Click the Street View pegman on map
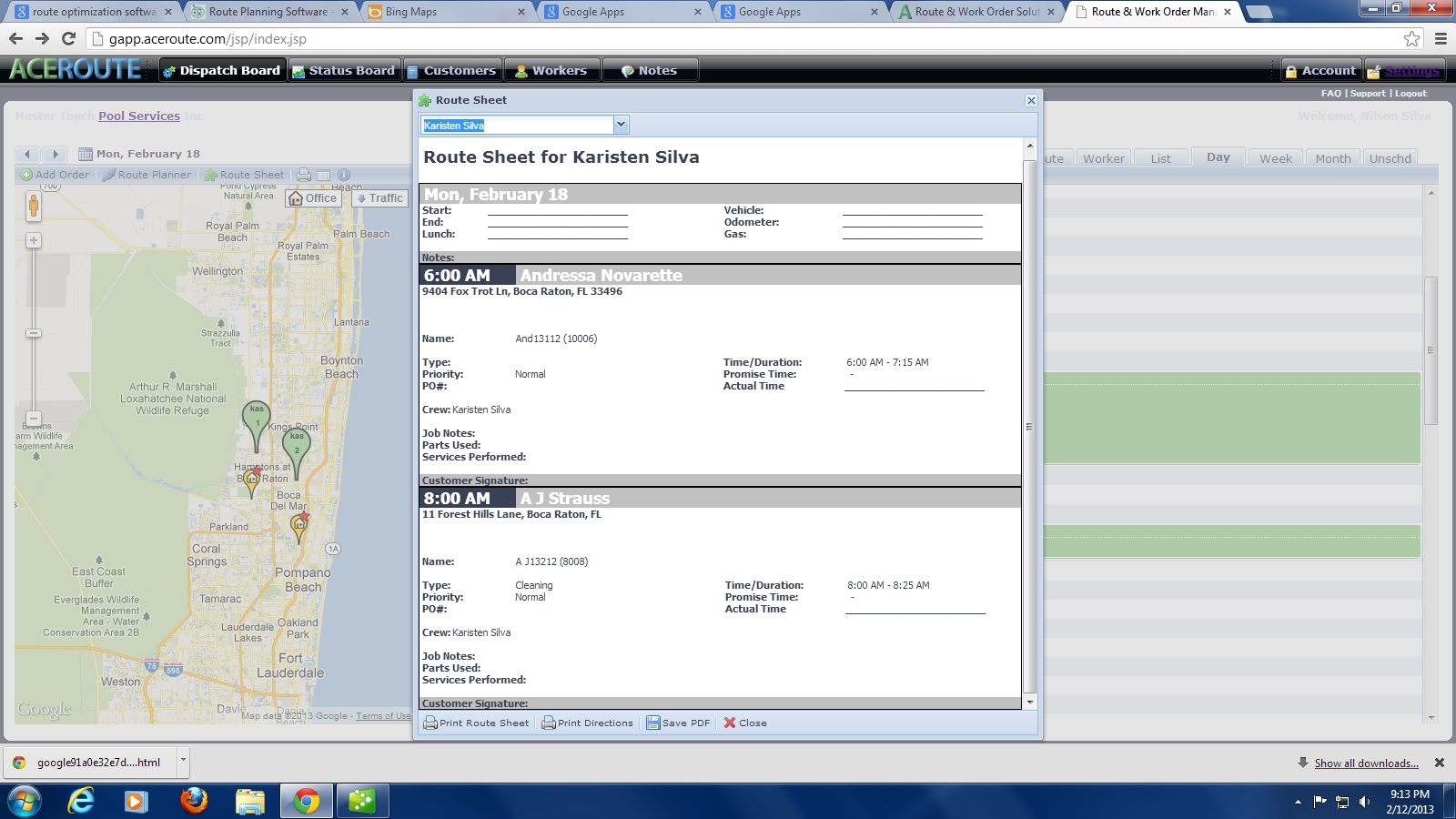This screenshot has height=819, width=1456. (34, 207)
